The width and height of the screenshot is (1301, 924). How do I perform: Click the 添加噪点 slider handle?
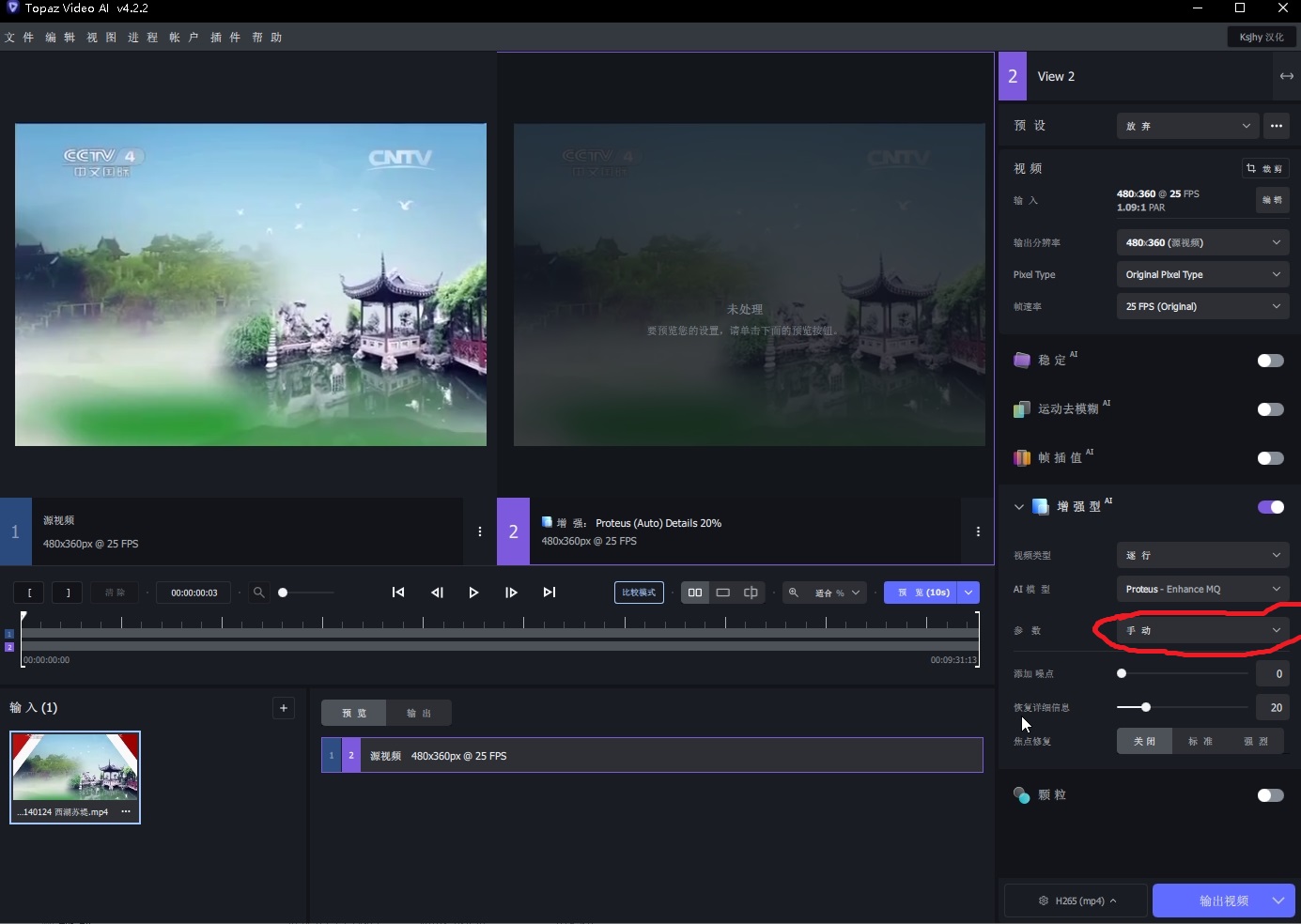(x=1122, y=673)
